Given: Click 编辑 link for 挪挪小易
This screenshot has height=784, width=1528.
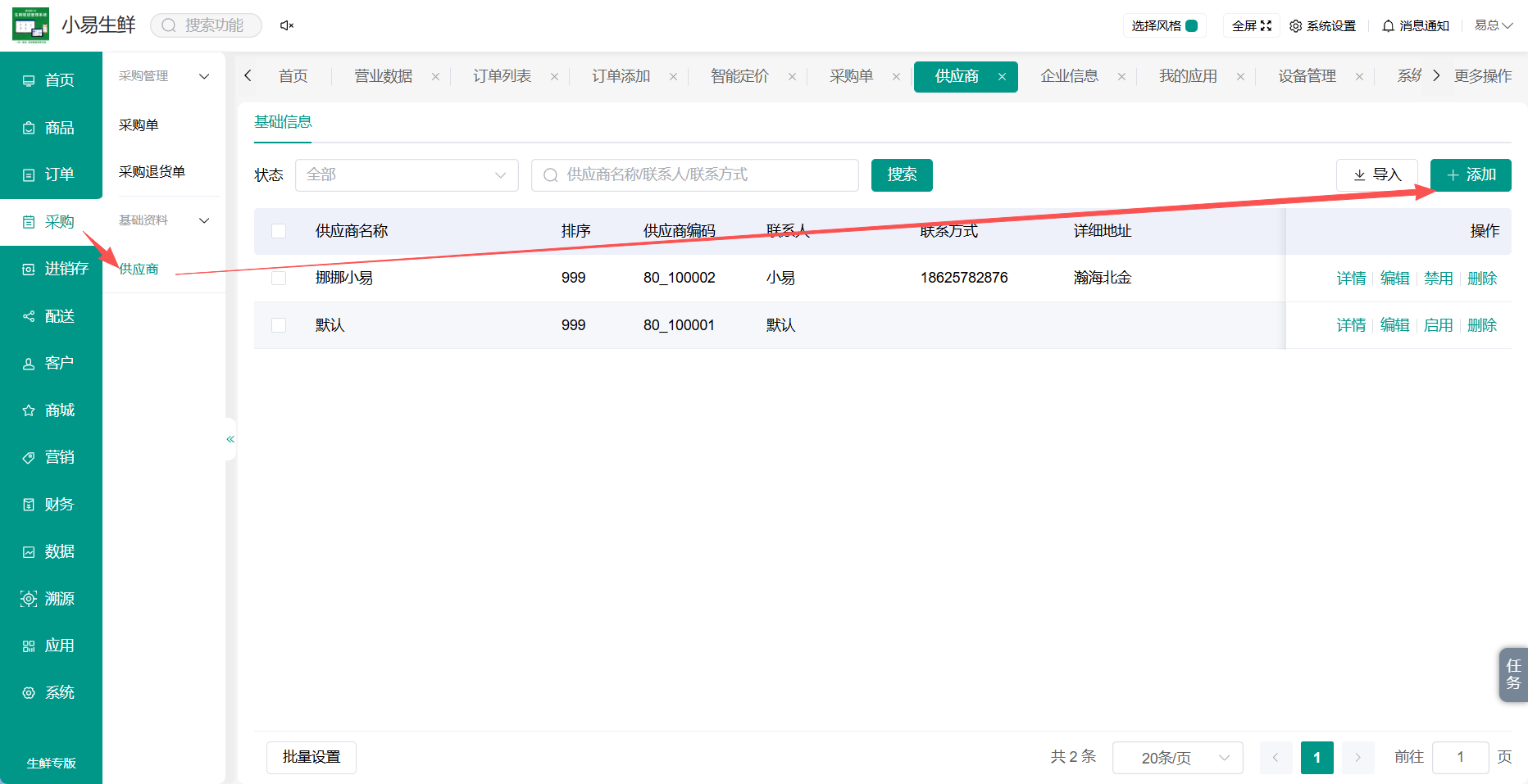Looking at the screenshot, I should coord(1394,279).
